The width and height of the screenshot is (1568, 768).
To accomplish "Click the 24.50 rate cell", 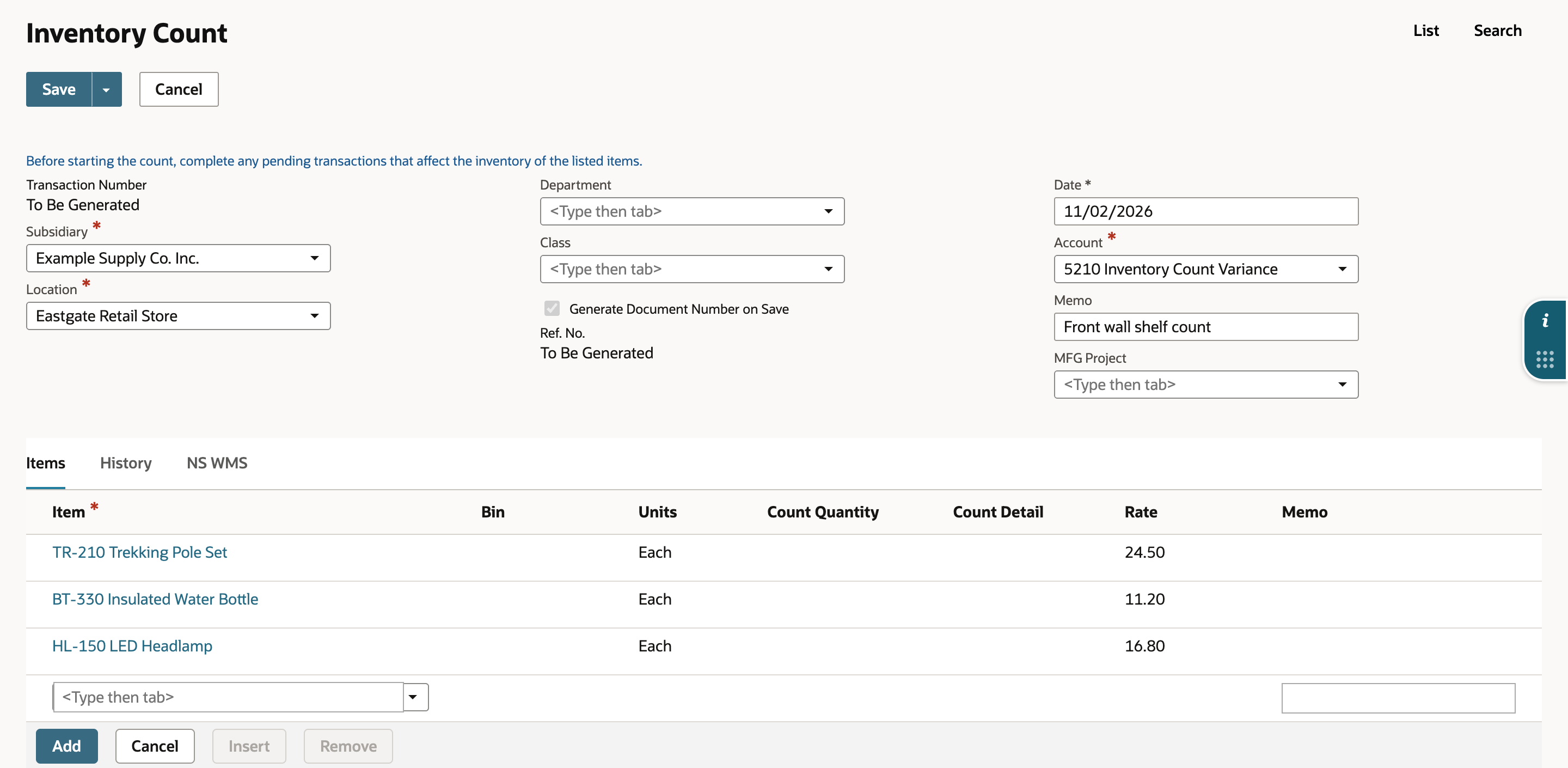I will (x=1144, y=552).
